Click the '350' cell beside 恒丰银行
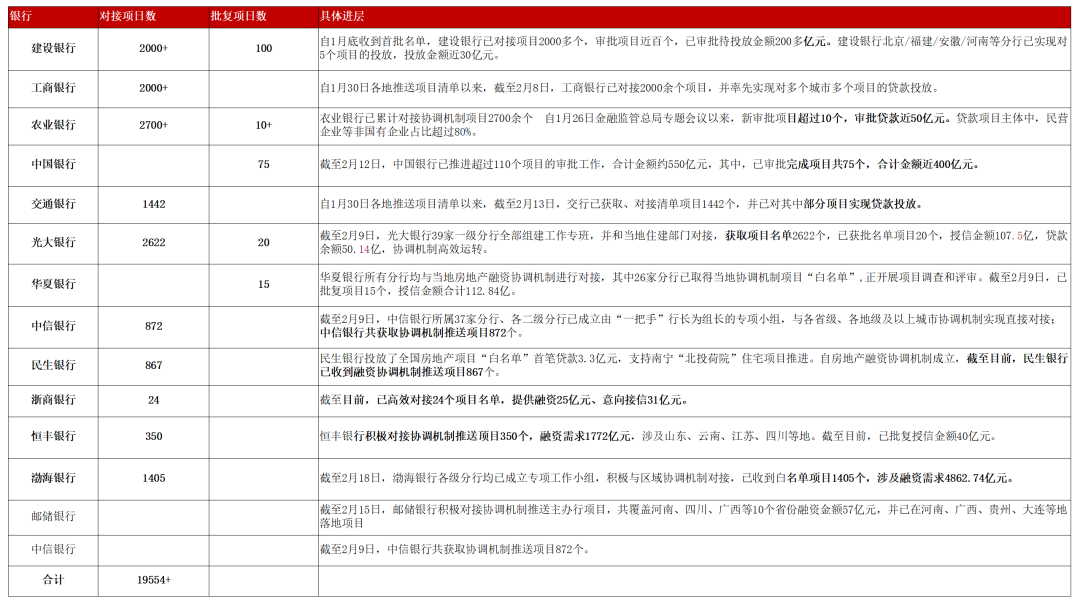The width and height of the screenshot is (1080, 608). pos(154,437)
